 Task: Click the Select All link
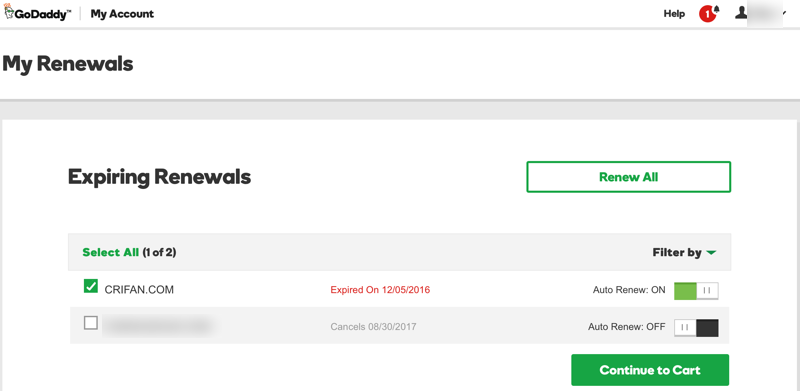coord(111,252)
